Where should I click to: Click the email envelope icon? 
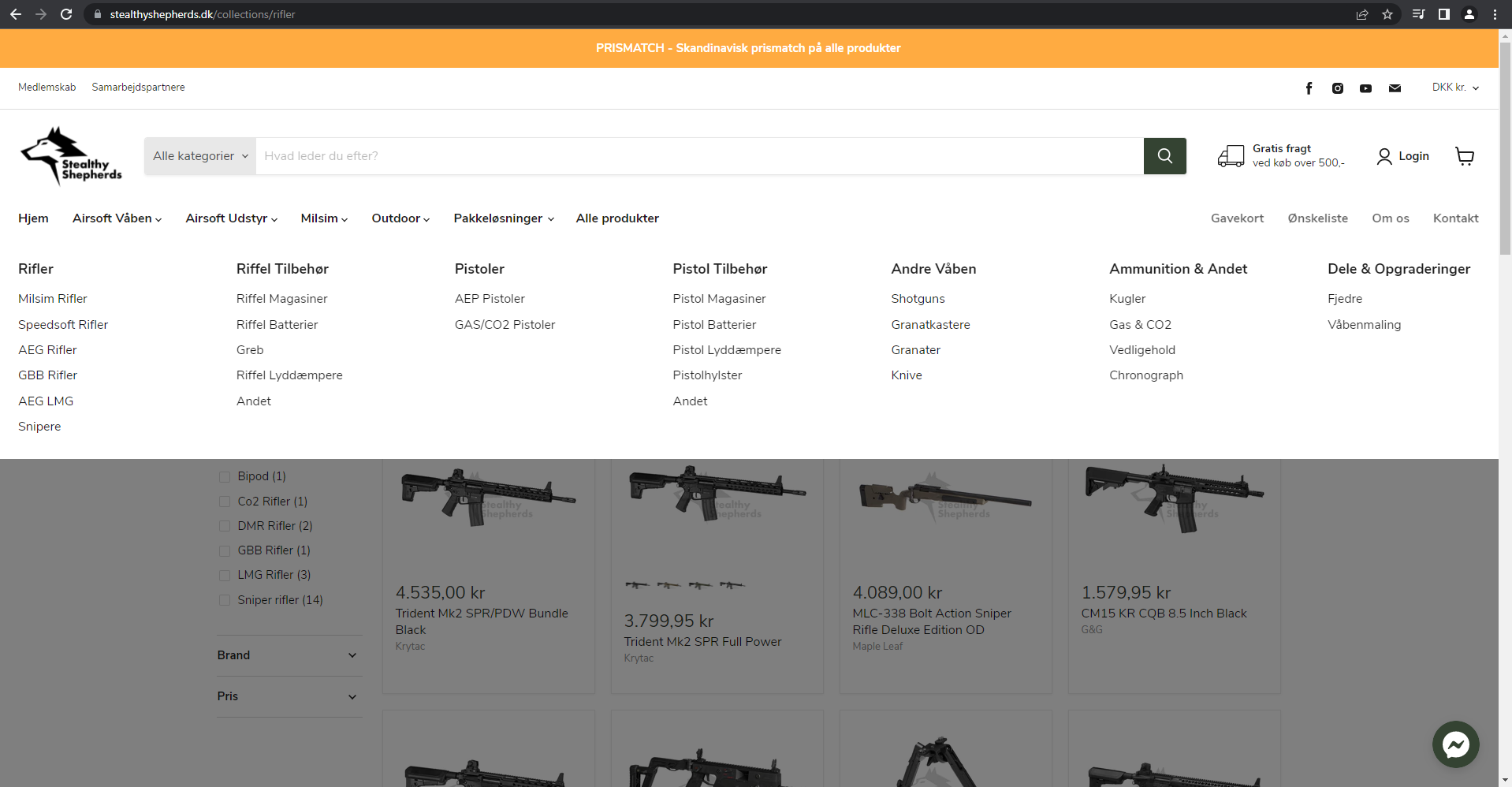pos(1395,88)
